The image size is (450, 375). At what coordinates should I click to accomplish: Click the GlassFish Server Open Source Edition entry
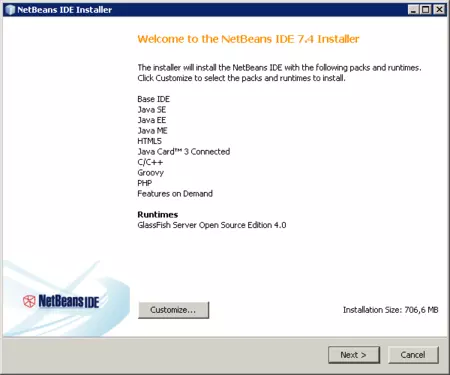point(212,225)
